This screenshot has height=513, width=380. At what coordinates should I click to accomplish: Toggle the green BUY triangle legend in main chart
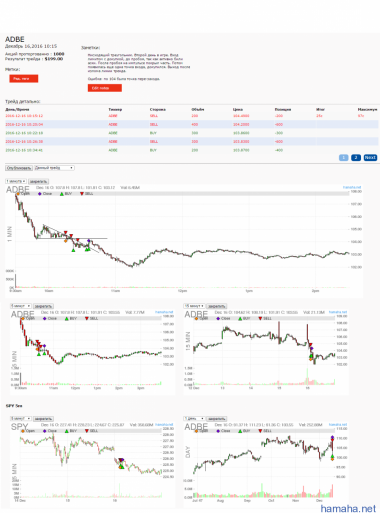pos(62,194)
